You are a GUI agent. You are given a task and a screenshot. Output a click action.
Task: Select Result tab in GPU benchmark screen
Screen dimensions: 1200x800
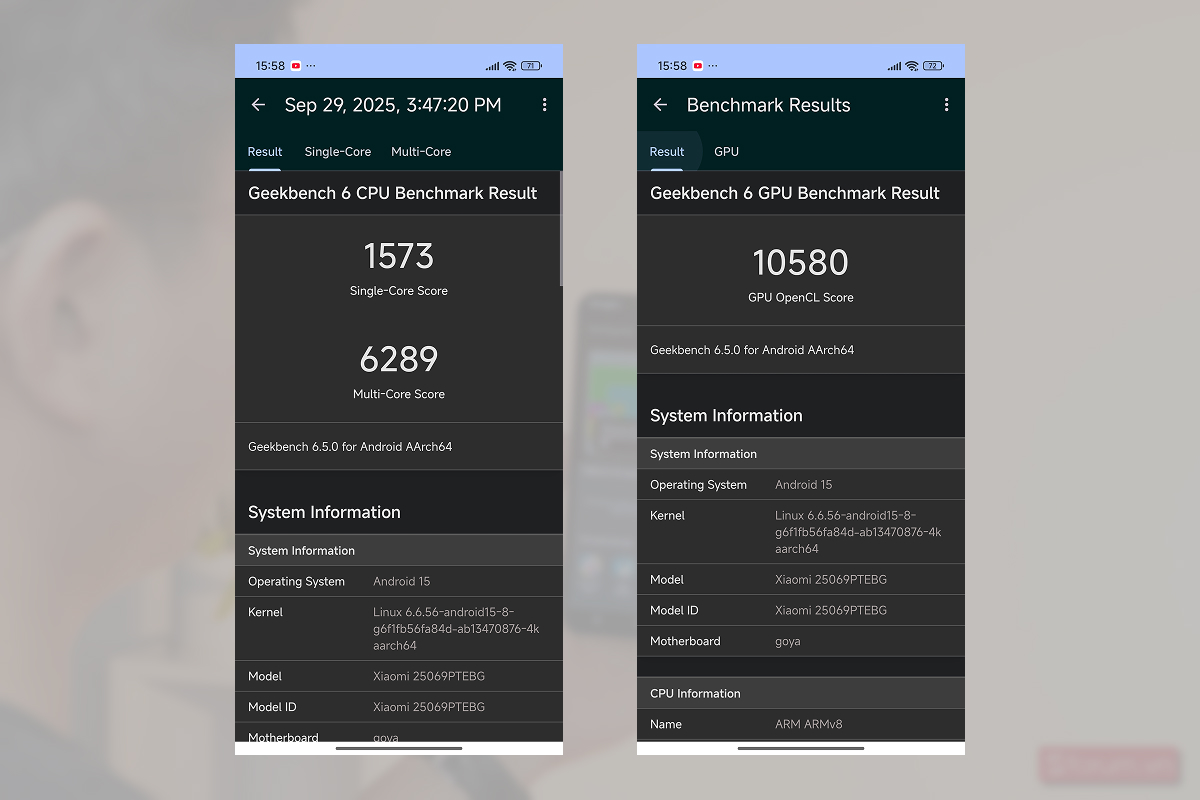click(667, 152)
